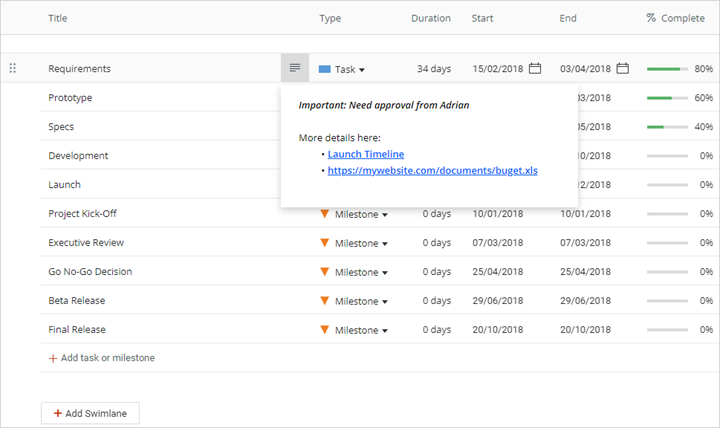The image size is (720, 428).
Task: Click the Title column header
Action: (x=60, y=18)
